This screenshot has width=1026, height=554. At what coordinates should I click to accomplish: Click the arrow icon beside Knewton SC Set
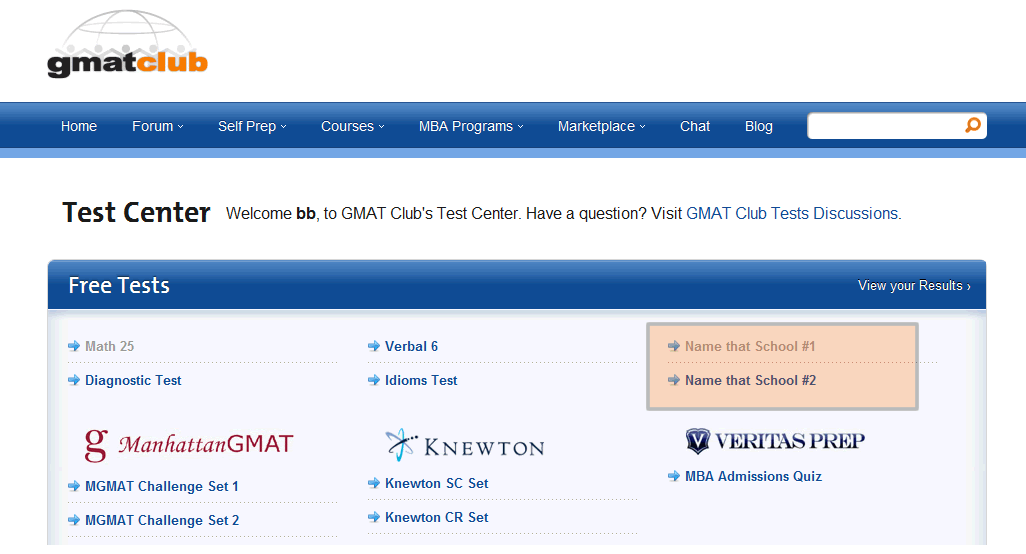pos(374,483)
